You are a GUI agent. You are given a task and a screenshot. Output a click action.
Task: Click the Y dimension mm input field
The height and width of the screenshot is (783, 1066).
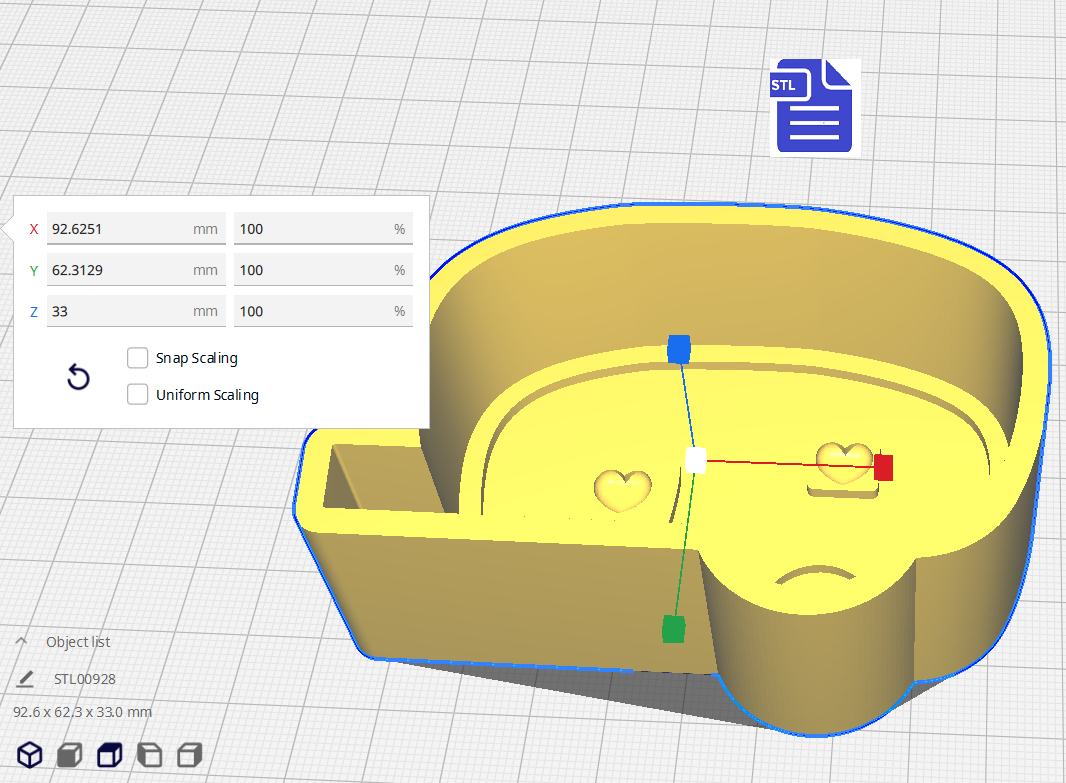coord(120,270)
